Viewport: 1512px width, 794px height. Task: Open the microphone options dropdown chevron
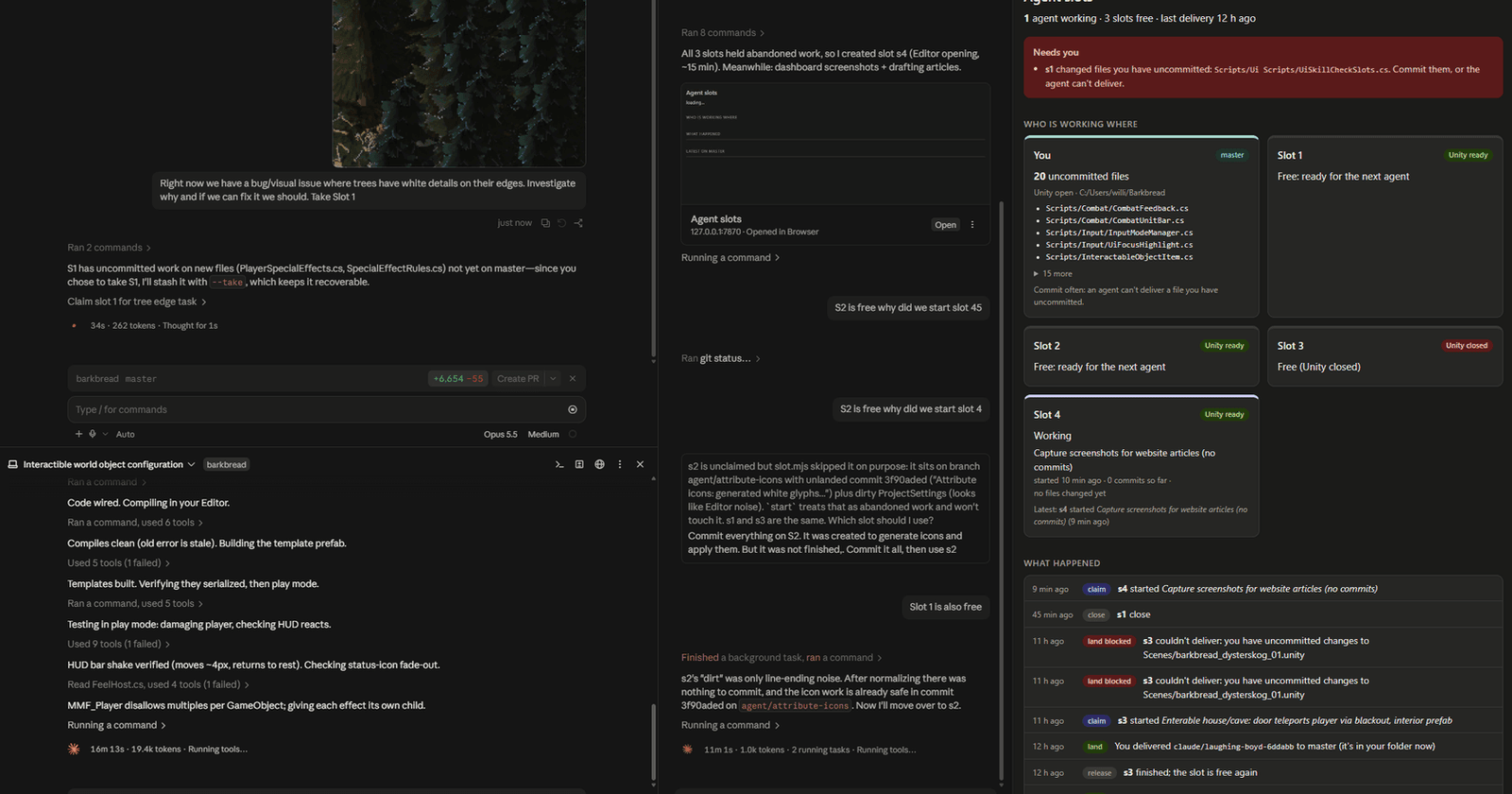105,434
